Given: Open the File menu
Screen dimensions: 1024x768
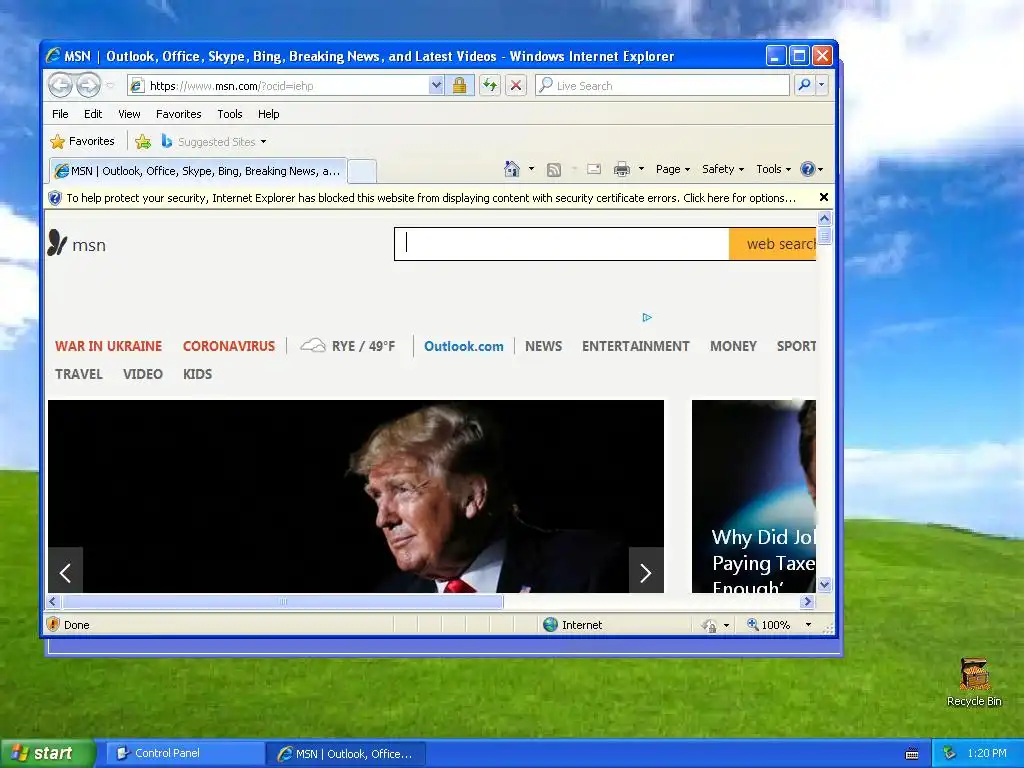Looking at the screenshot, I should tap(60, 114).
